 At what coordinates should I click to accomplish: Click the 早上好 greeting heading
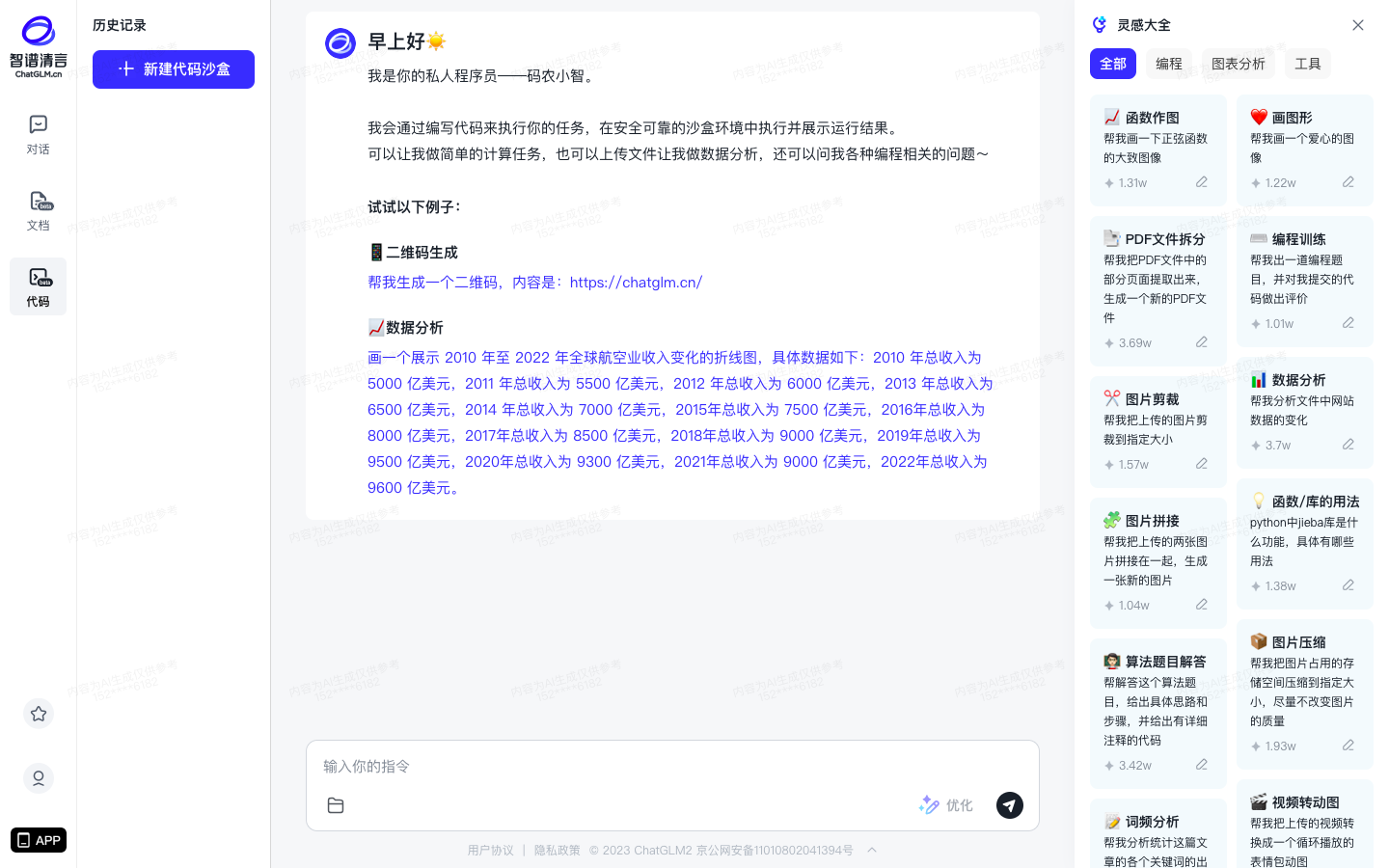[x=407, y=41]
